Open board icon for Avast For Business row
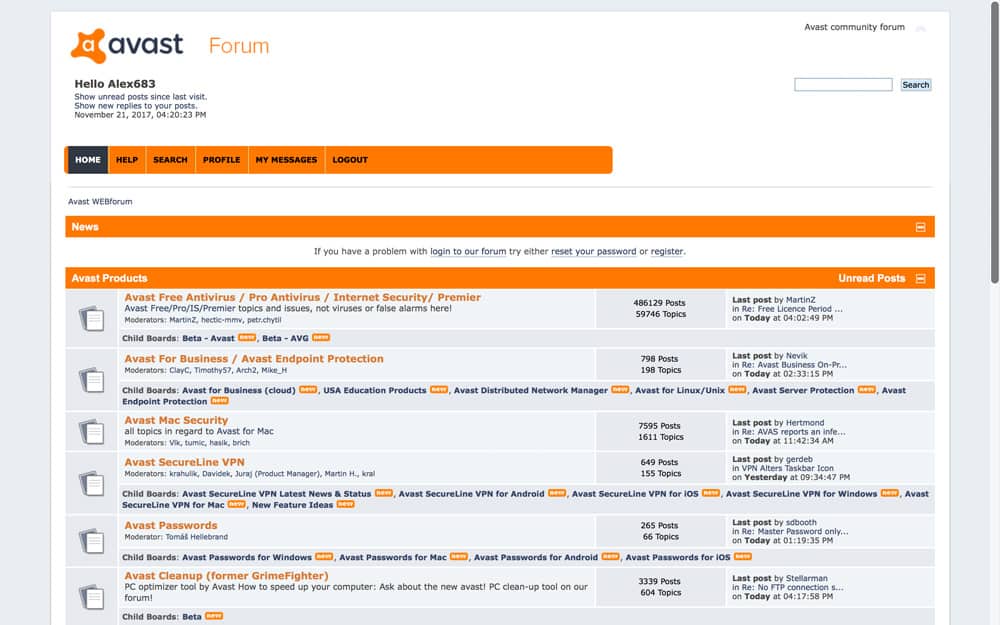Screen dimensions: 1000x625 tap(92, 380)
